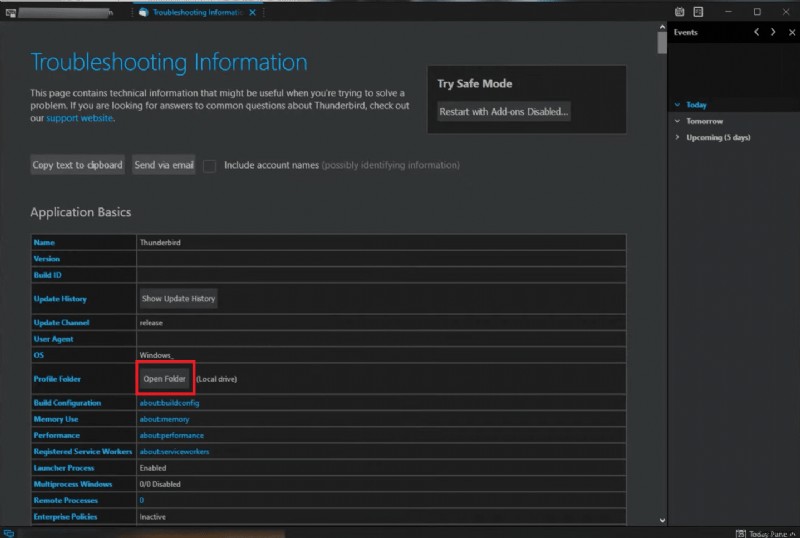Click the status bar online icon
Viewport: 800px width, 538px height.
pyautogui.click(x=9, y=533)
